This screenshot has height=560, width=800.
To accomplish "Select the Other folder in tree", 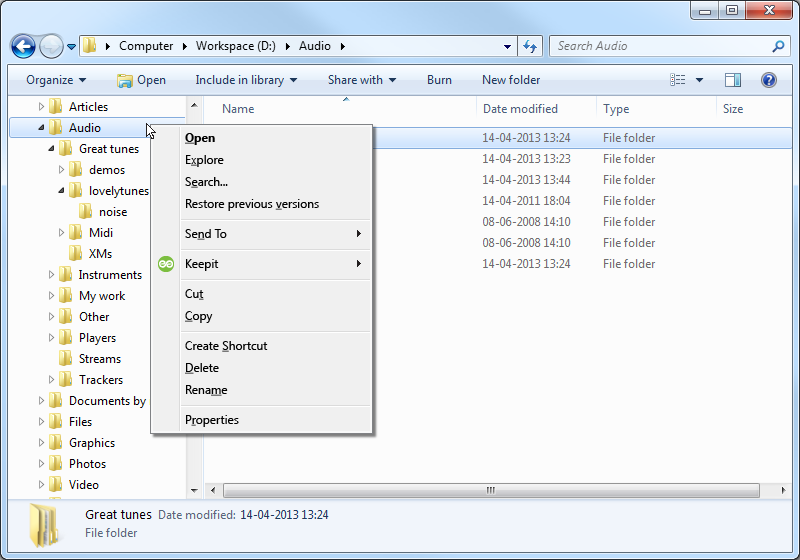I will [x=94, y=317].
